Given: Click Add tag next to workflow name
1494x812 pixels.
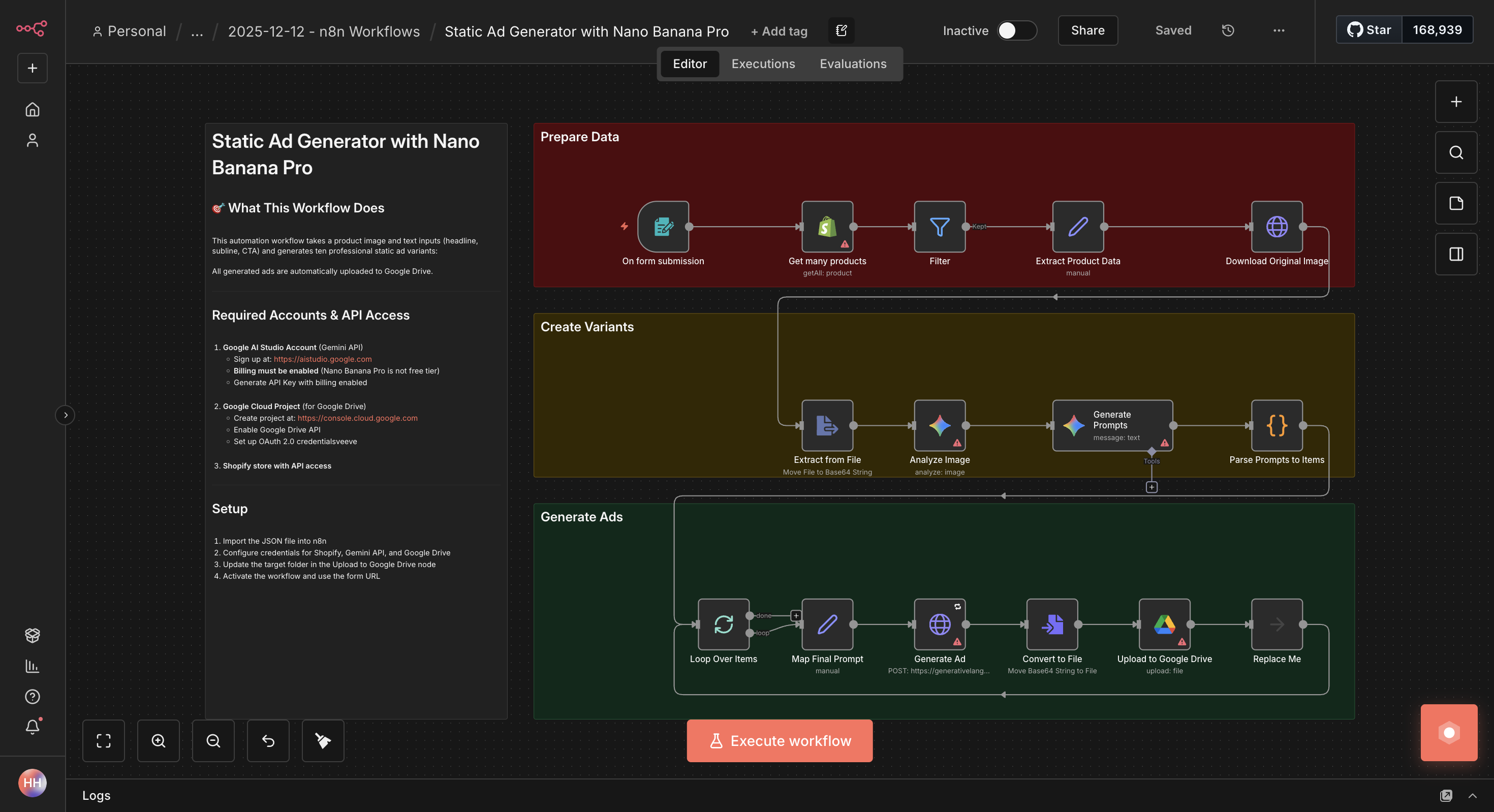Looking at the screenshot, I should pos(779,32).
